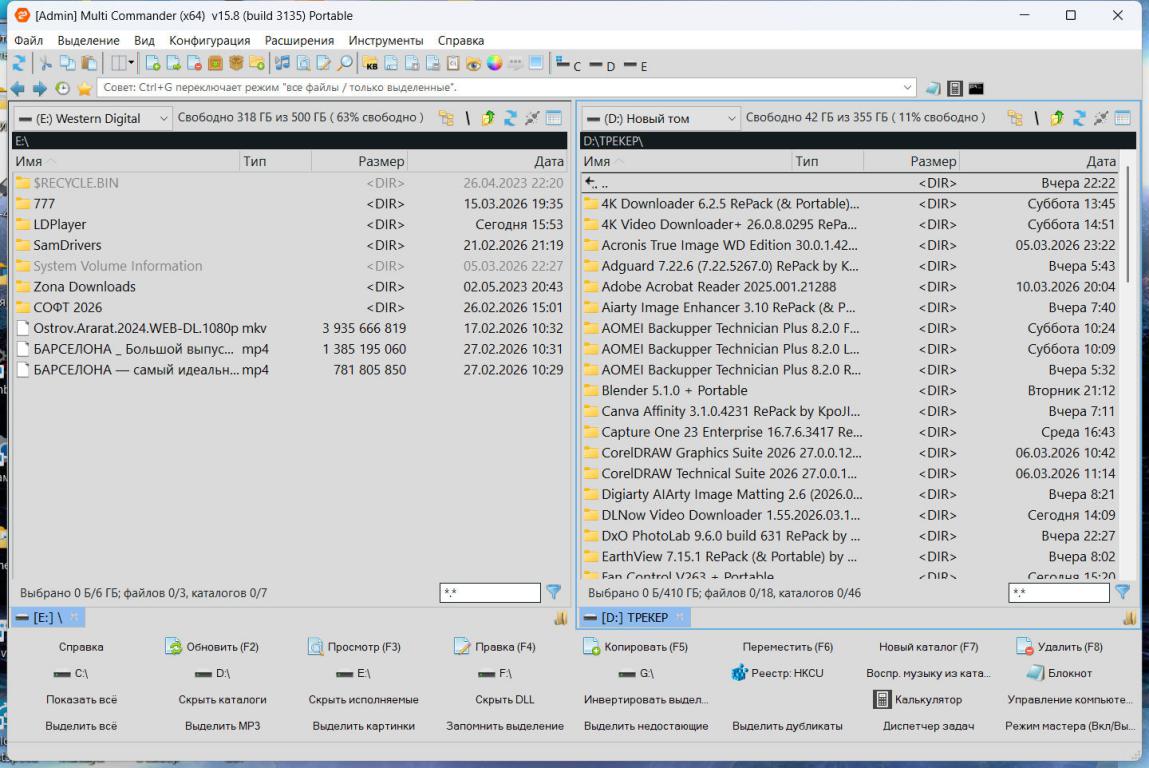1149x768 pixels.
Task: Open the command line field dropdown arrow
Action: 908,88
